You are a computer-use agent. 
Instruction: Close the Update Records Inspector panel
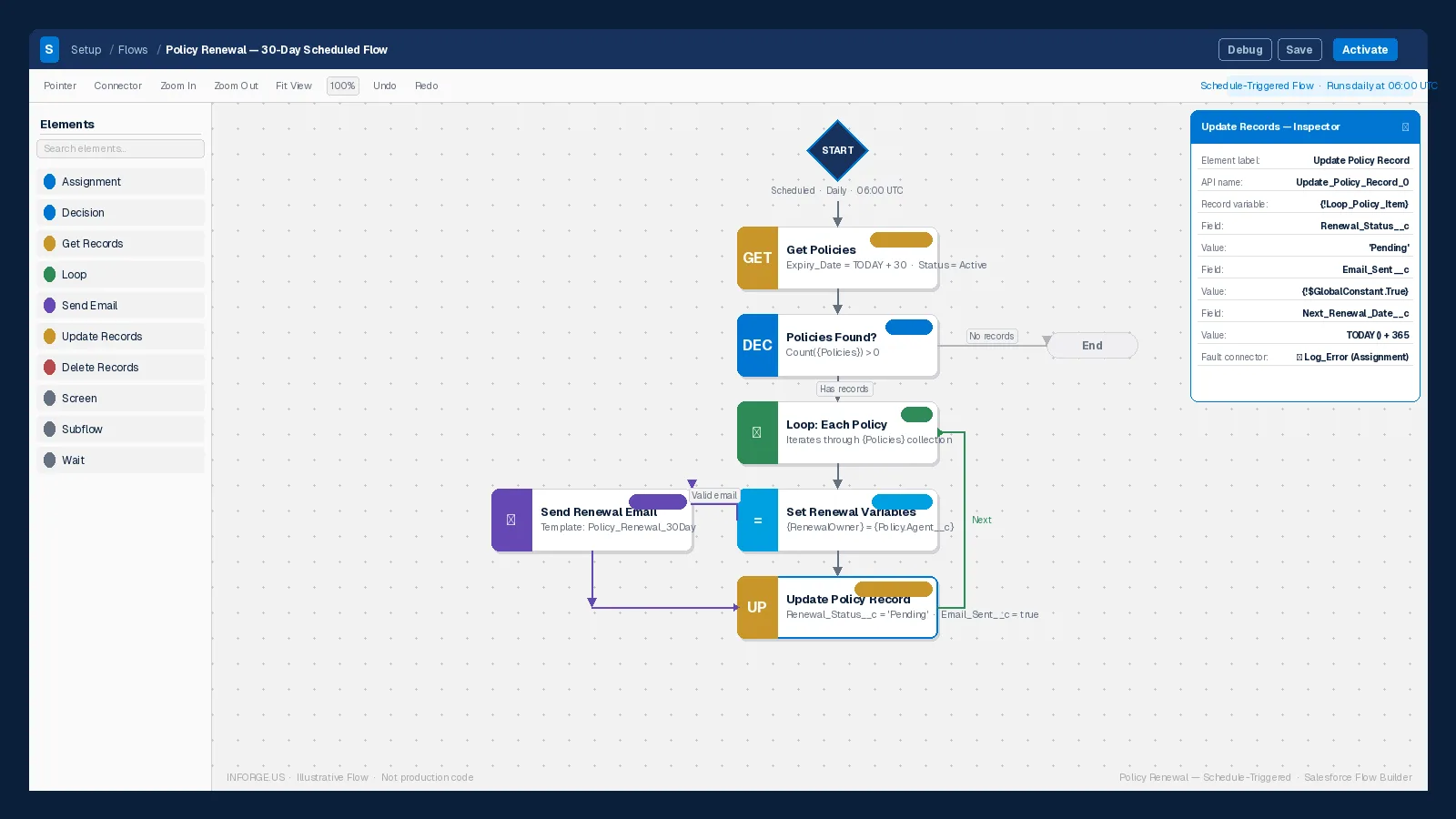coord(1405,127)
